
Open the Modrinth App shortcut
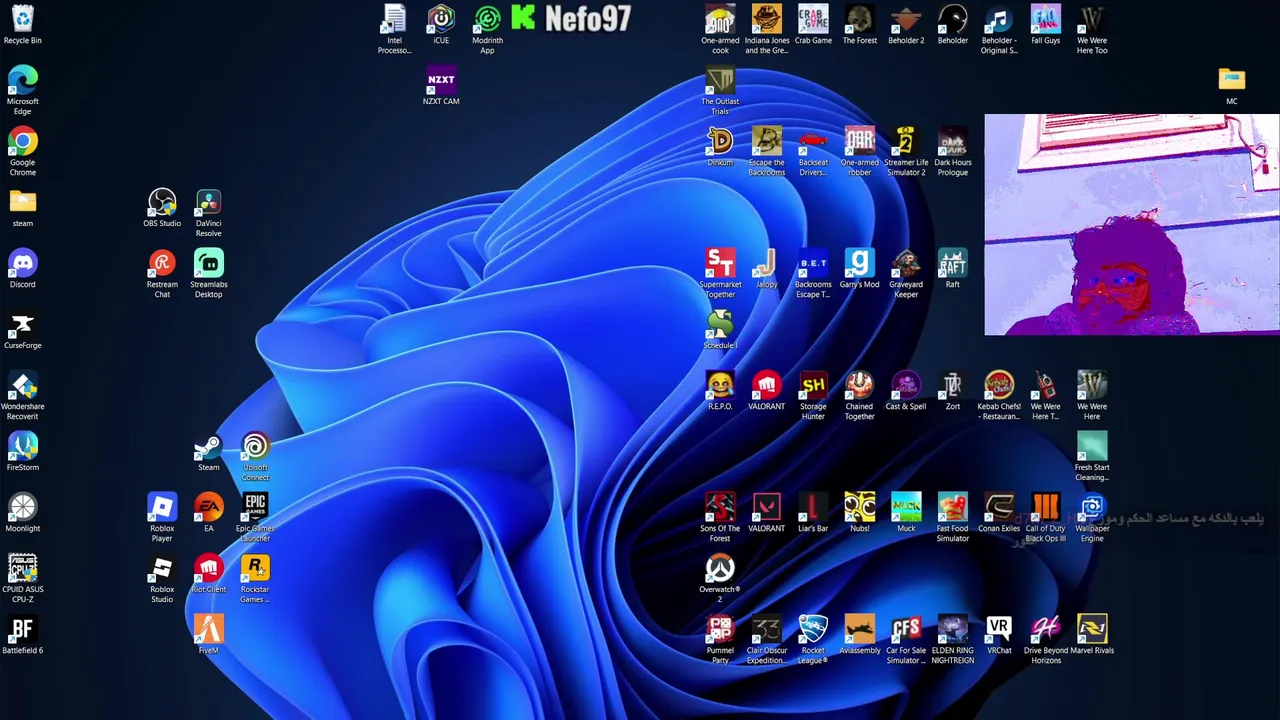coord(487,30)
